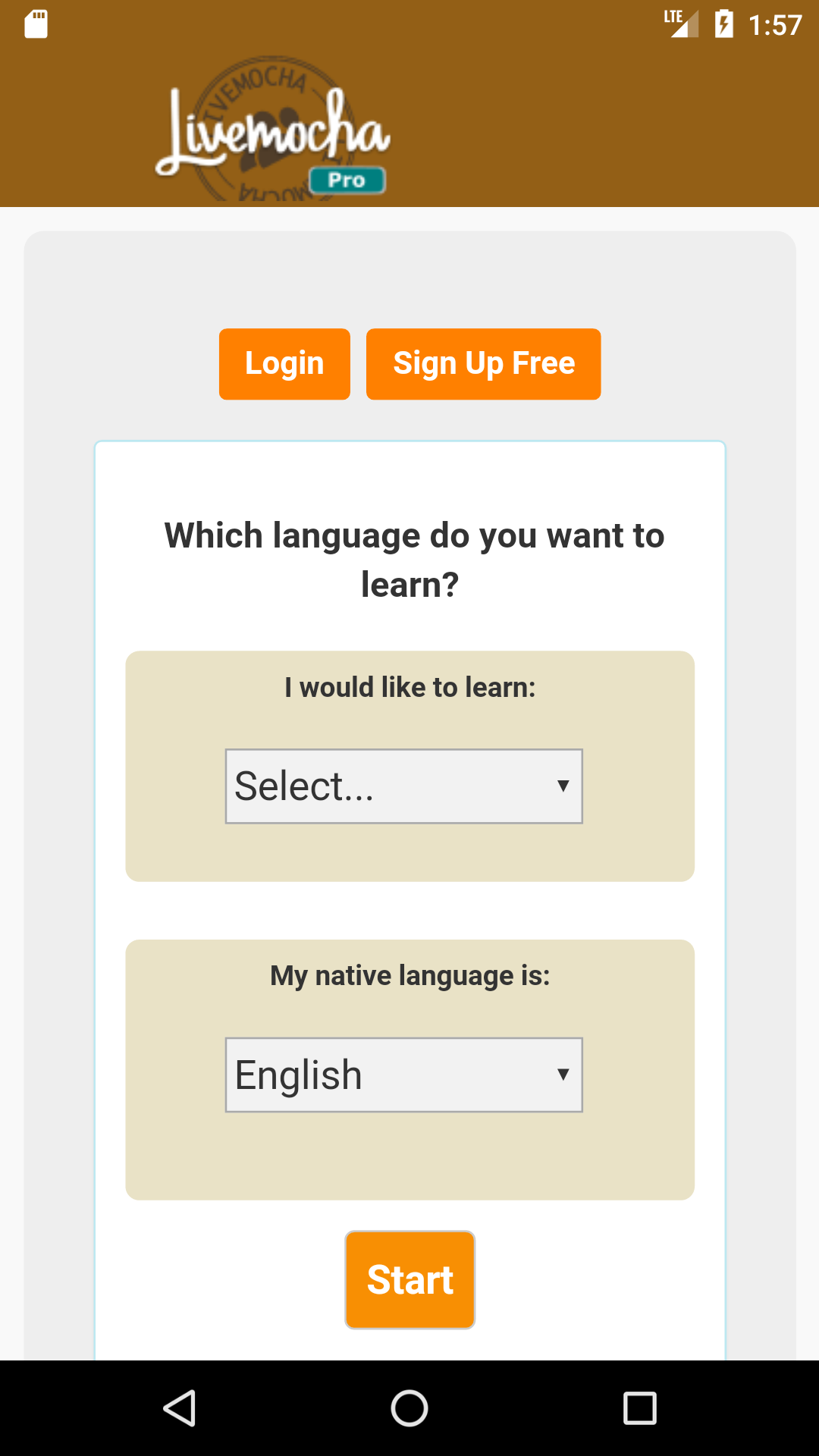Tap the Pro badge under the logo

click(x=347, y=179)
